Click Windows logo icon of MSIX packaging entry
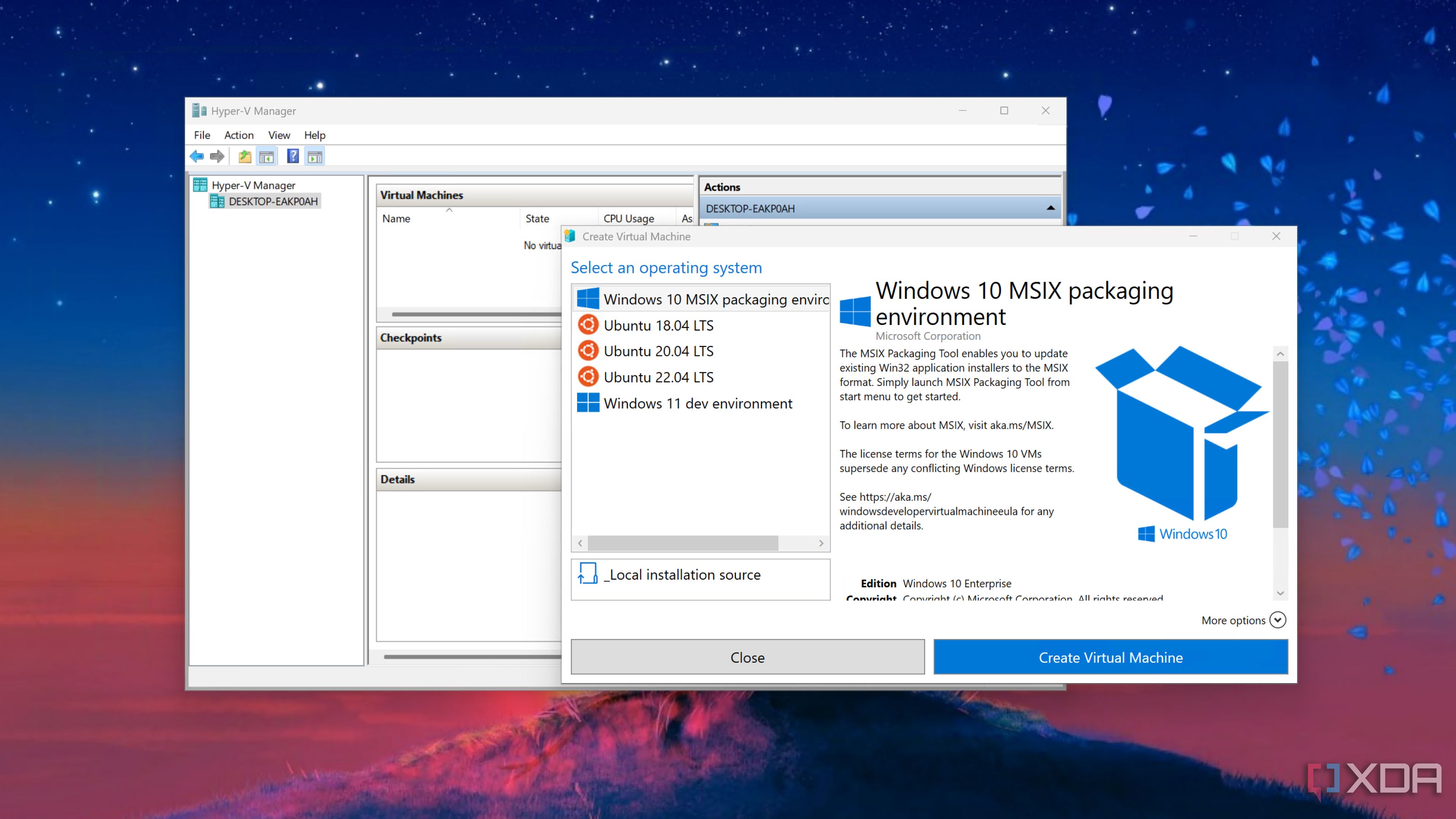The height and width of the screenshot is (819, 1456). click(588, 298)
